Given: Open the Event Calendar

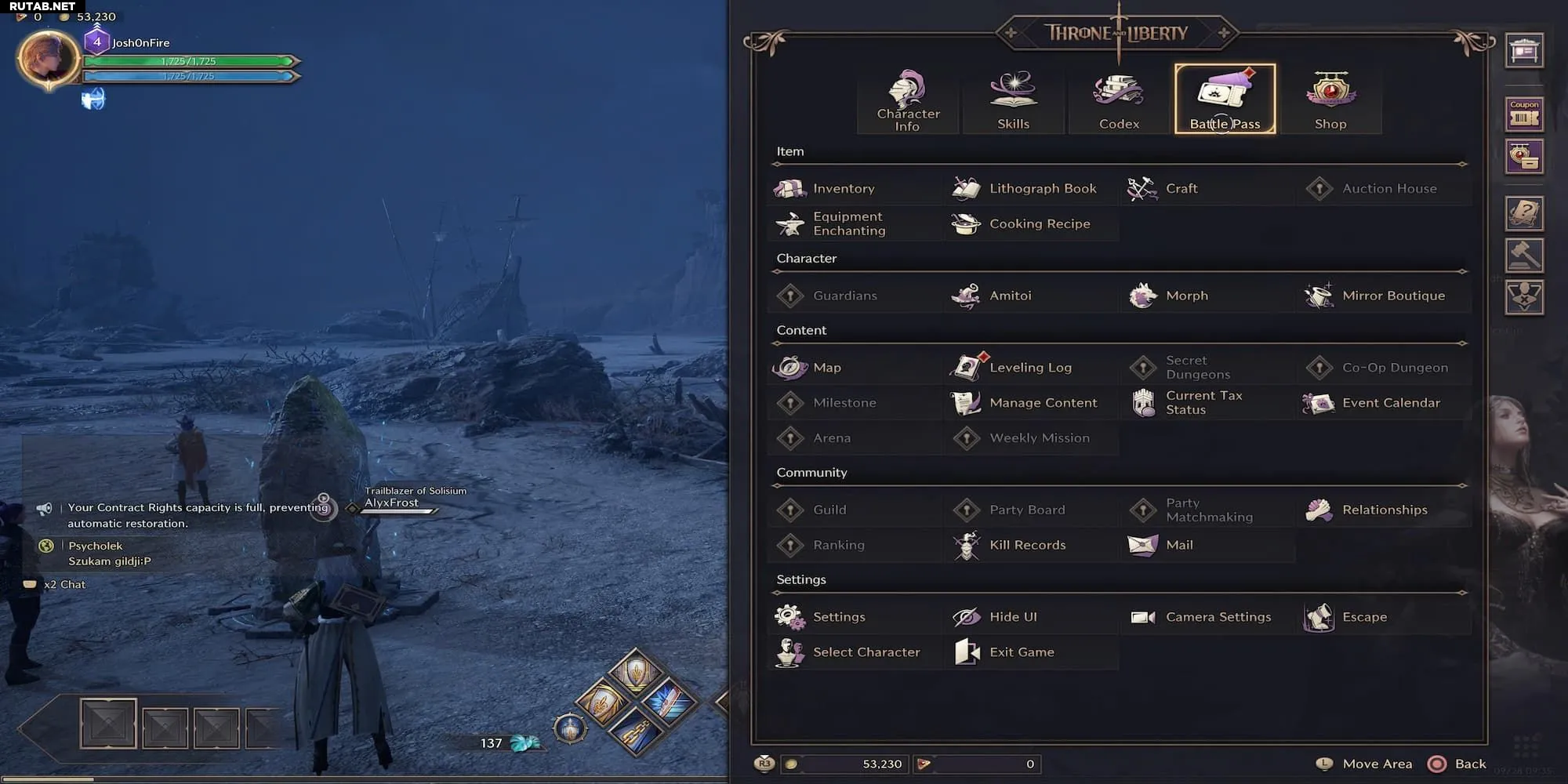Looking at the screenshot, I should [x=1385, y=402].
